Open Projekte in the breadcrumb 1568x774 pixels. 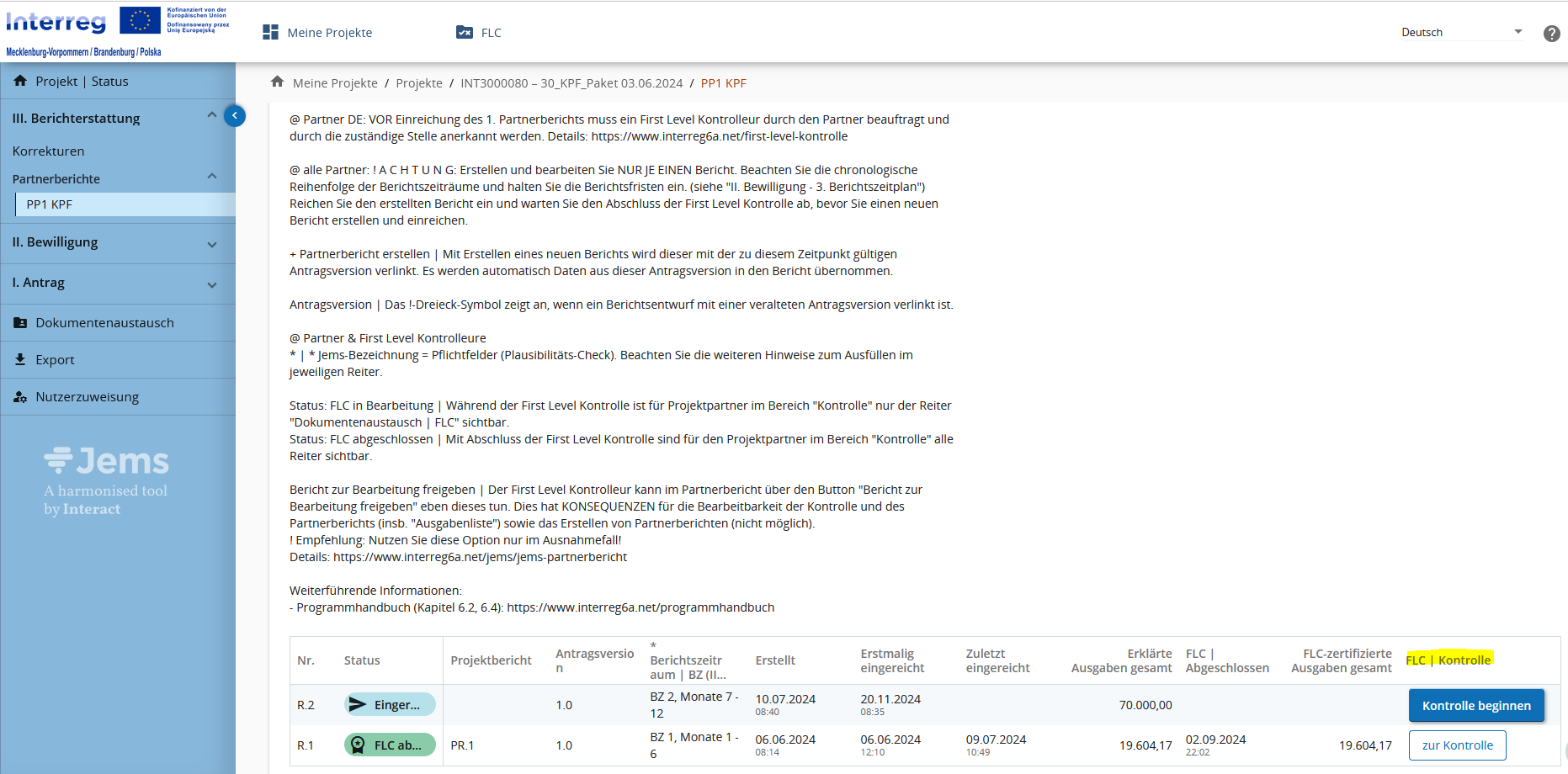419,83
